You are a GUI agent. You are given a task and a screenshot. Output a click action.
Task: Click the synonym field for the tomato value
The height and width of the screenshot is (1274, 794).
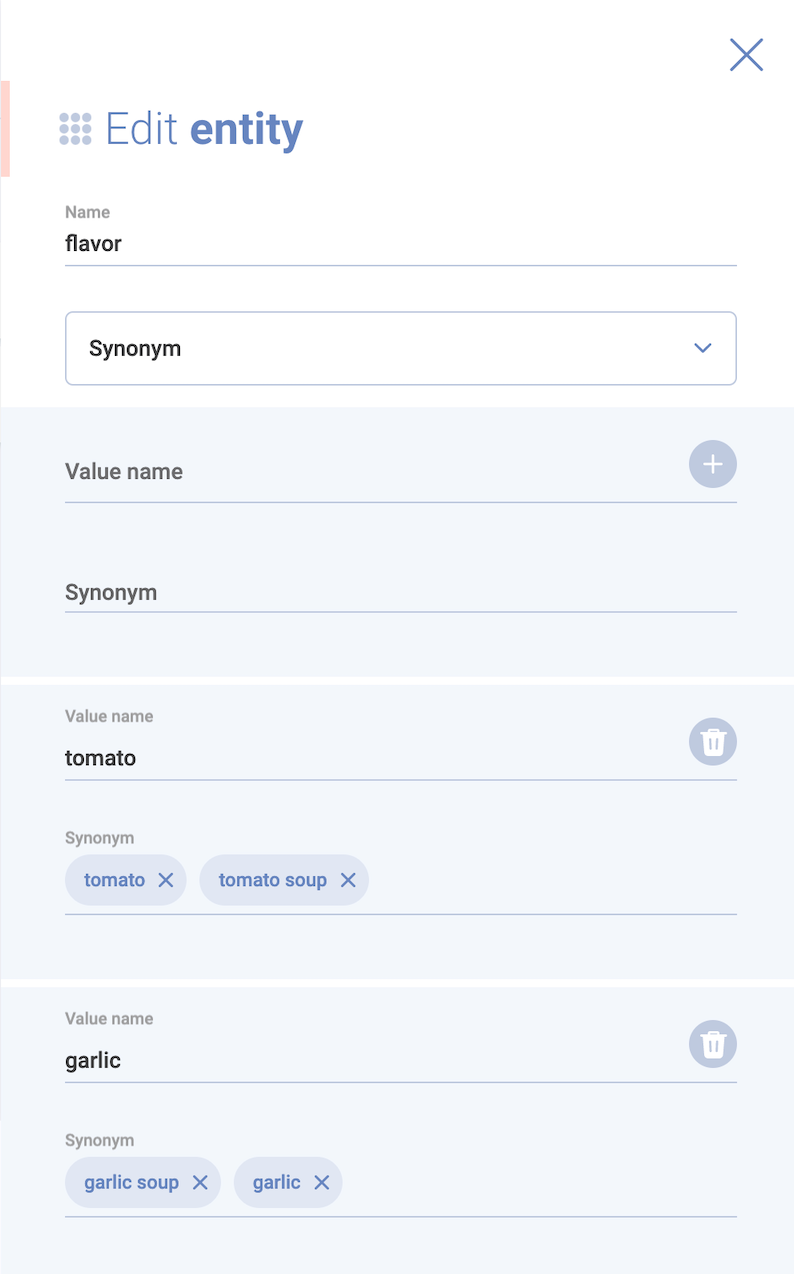click(550, 880)
